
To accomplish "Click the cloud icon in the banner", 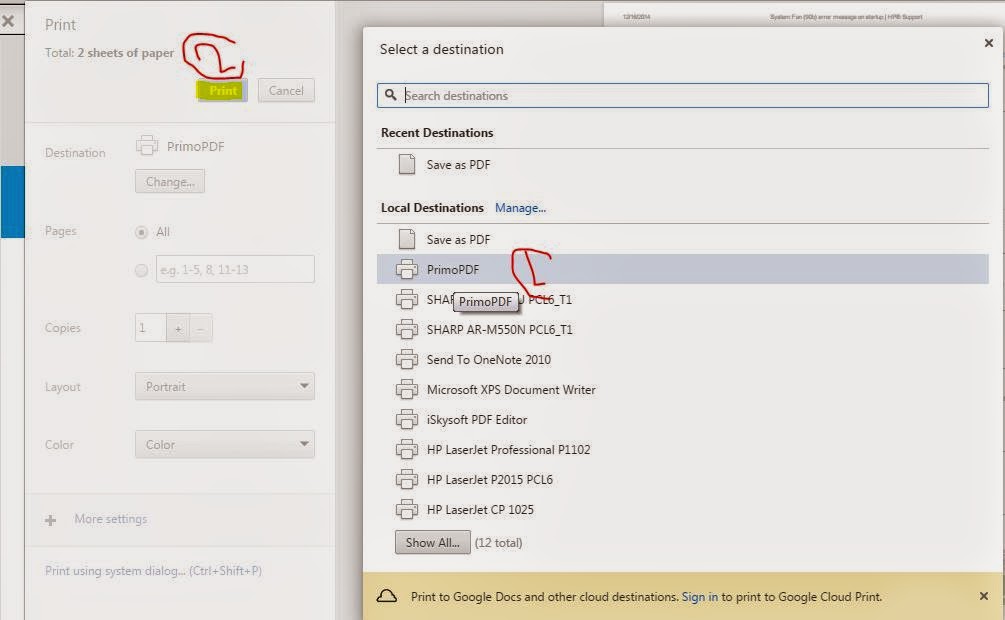I will click(386, 596).
